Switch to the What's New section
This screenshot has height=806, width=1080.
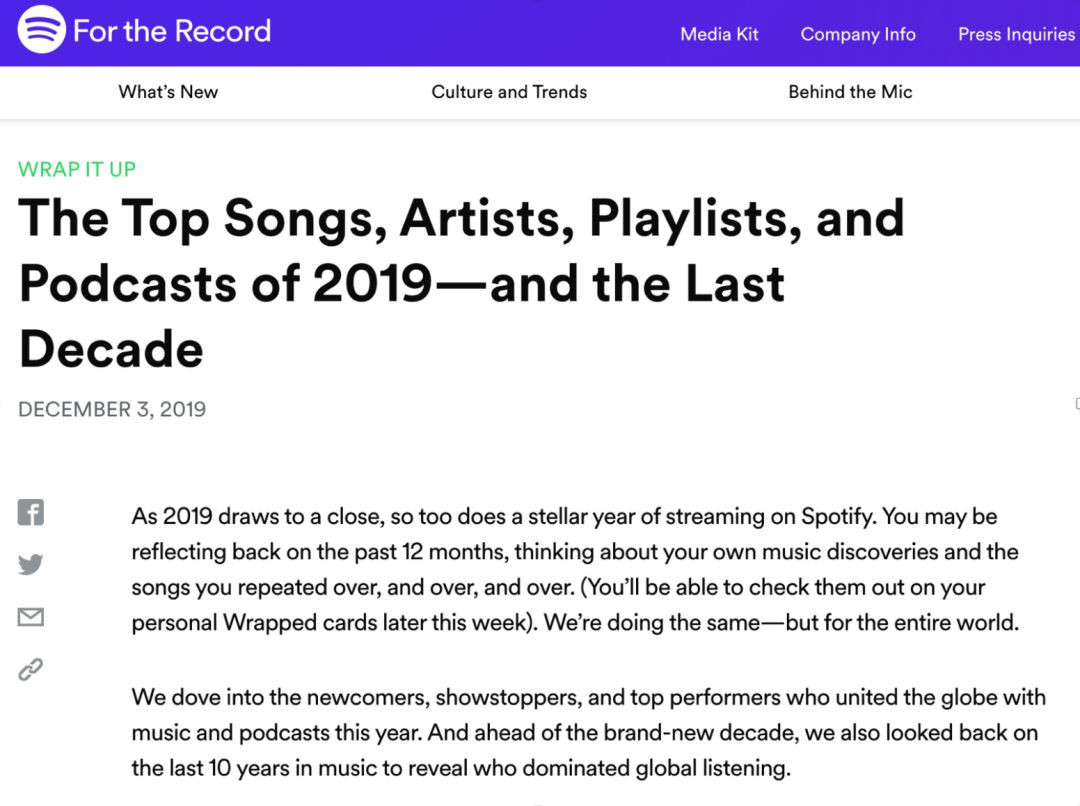168,92
